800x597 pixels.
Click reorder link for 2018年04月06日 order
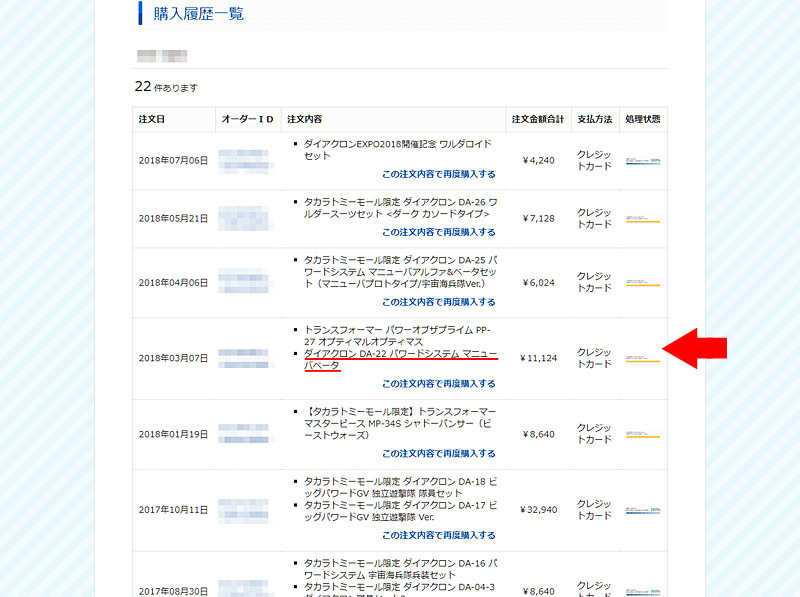[x=439, y=302]
